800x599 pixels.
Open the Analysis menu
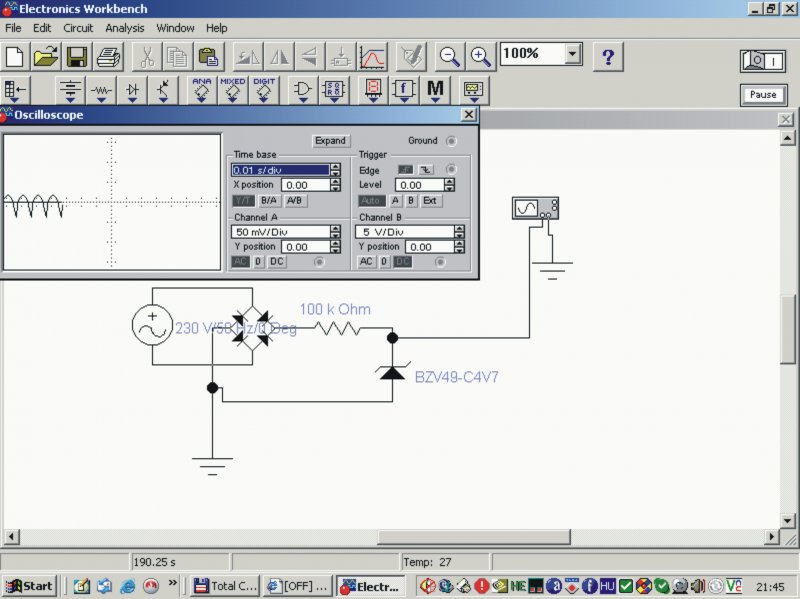[x=124, y=28]
